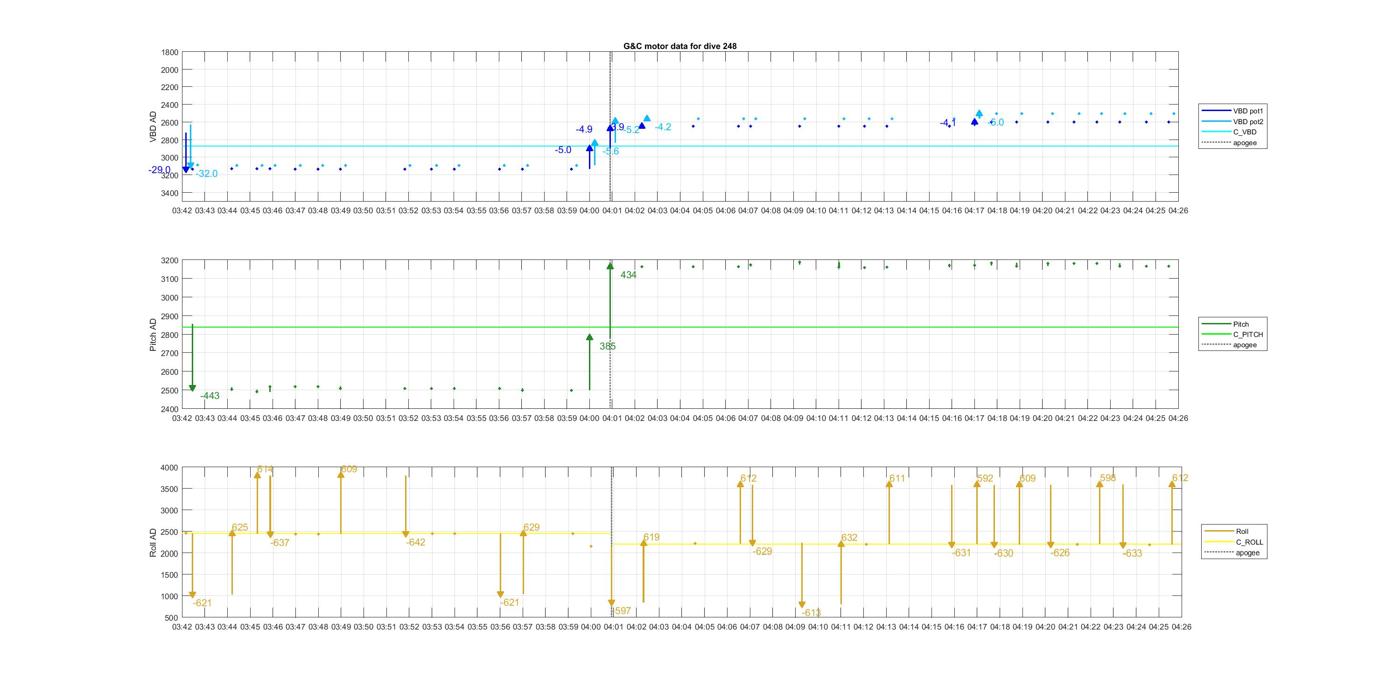Click the '500' tick on the Roll axis
The image size is (1400, 693).
172,618
